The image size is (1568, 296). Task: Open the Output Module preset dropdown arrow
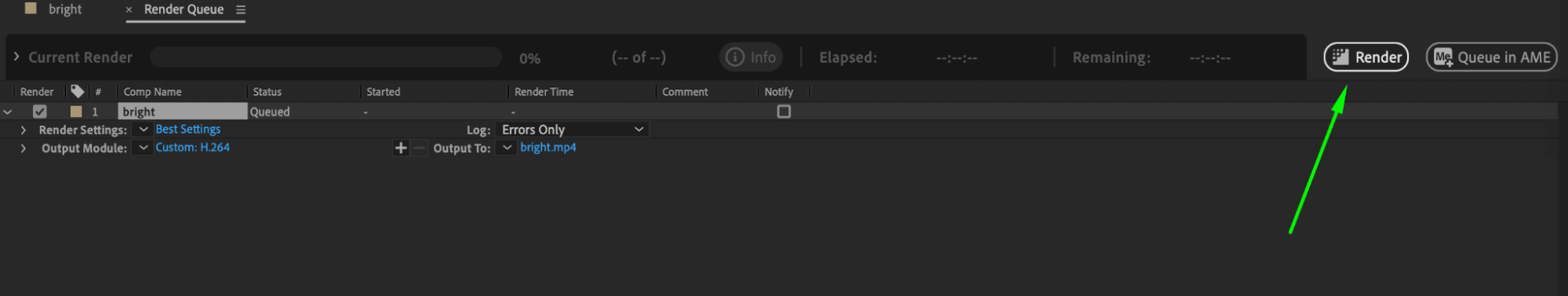click(x=143, y=148)
